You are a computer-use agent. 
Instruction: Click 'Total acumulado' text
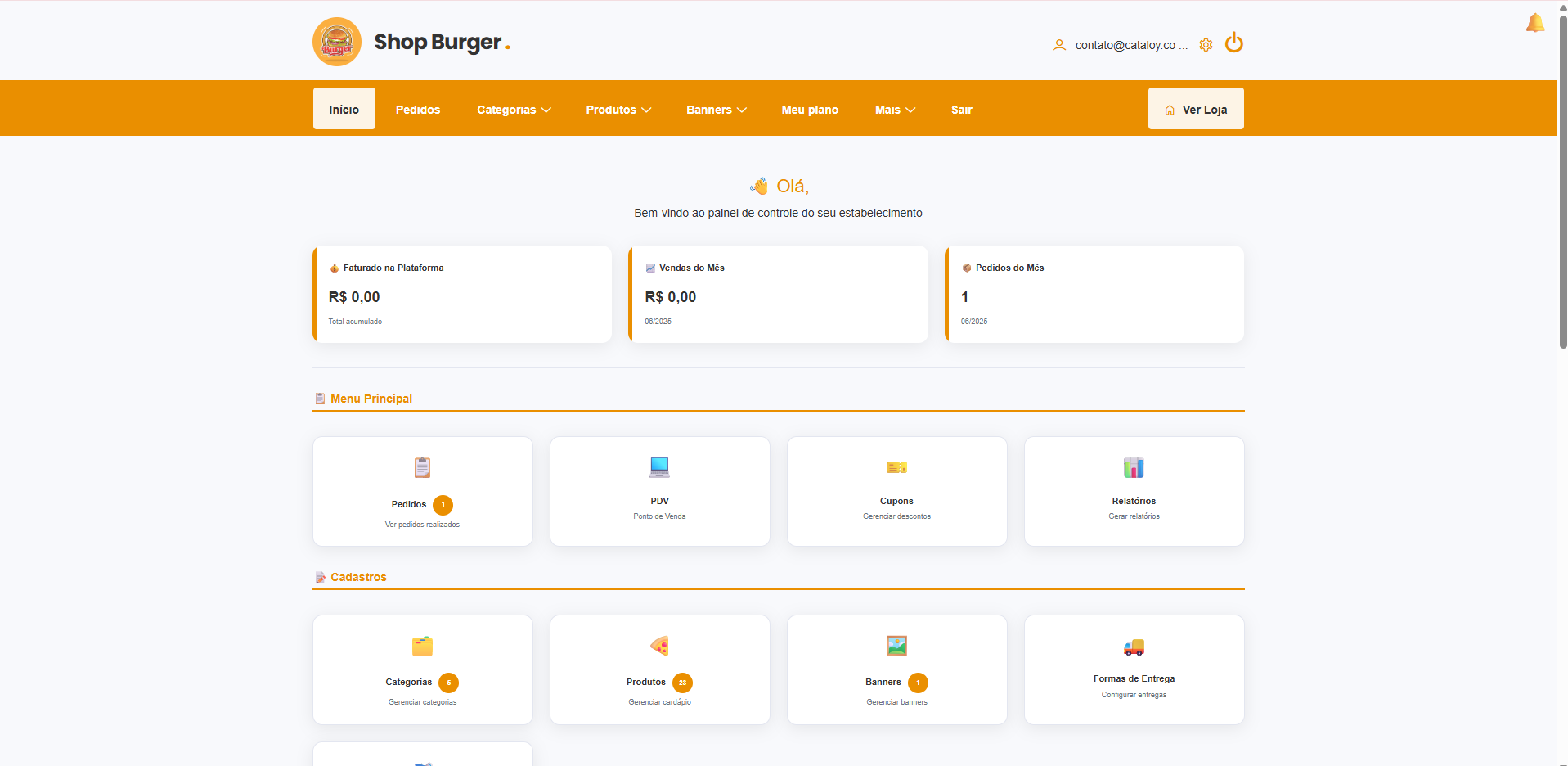[355, 322]
